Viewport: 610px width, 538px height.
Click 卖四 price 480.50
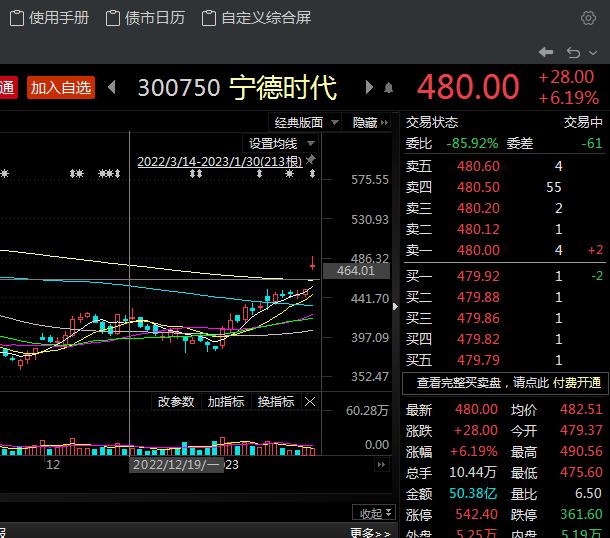click(478, 188)
